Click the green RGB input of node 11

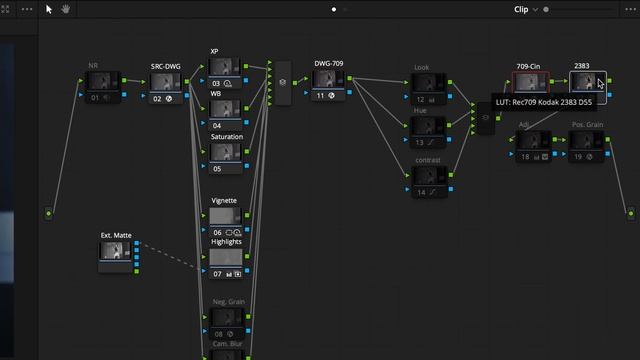pyautogui.click(x=306, y=78)
